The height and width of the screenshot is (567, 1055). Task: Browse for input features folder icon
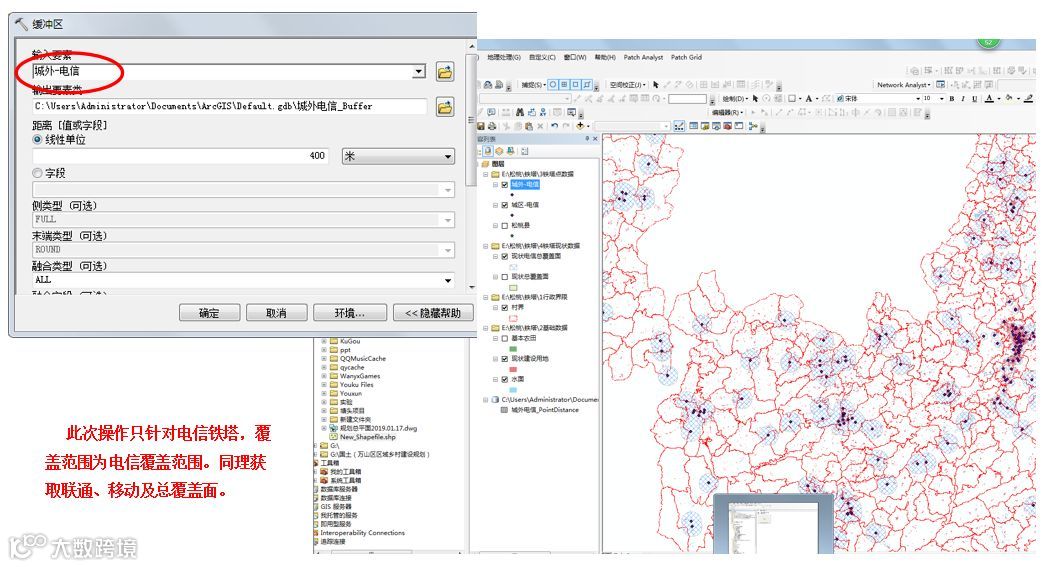click(445, 71)
